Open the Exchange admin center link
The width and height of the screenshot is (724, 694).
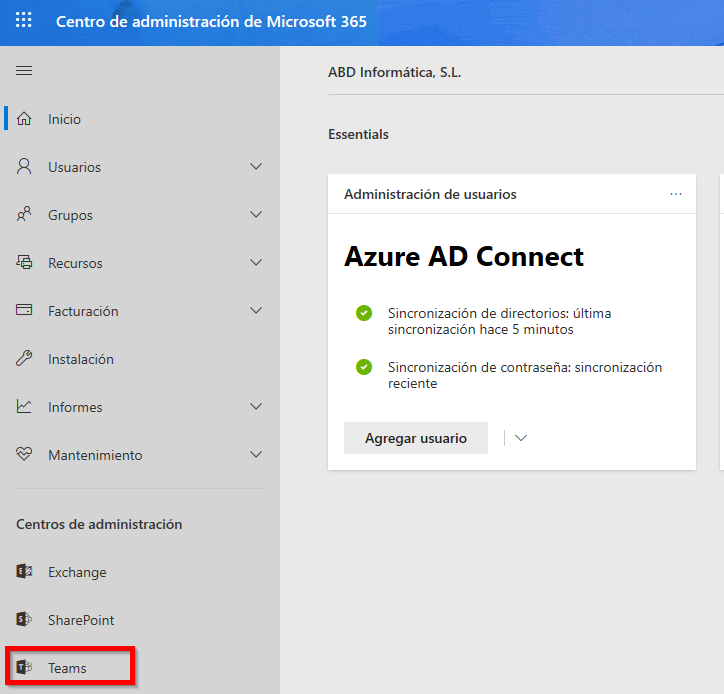77,573
